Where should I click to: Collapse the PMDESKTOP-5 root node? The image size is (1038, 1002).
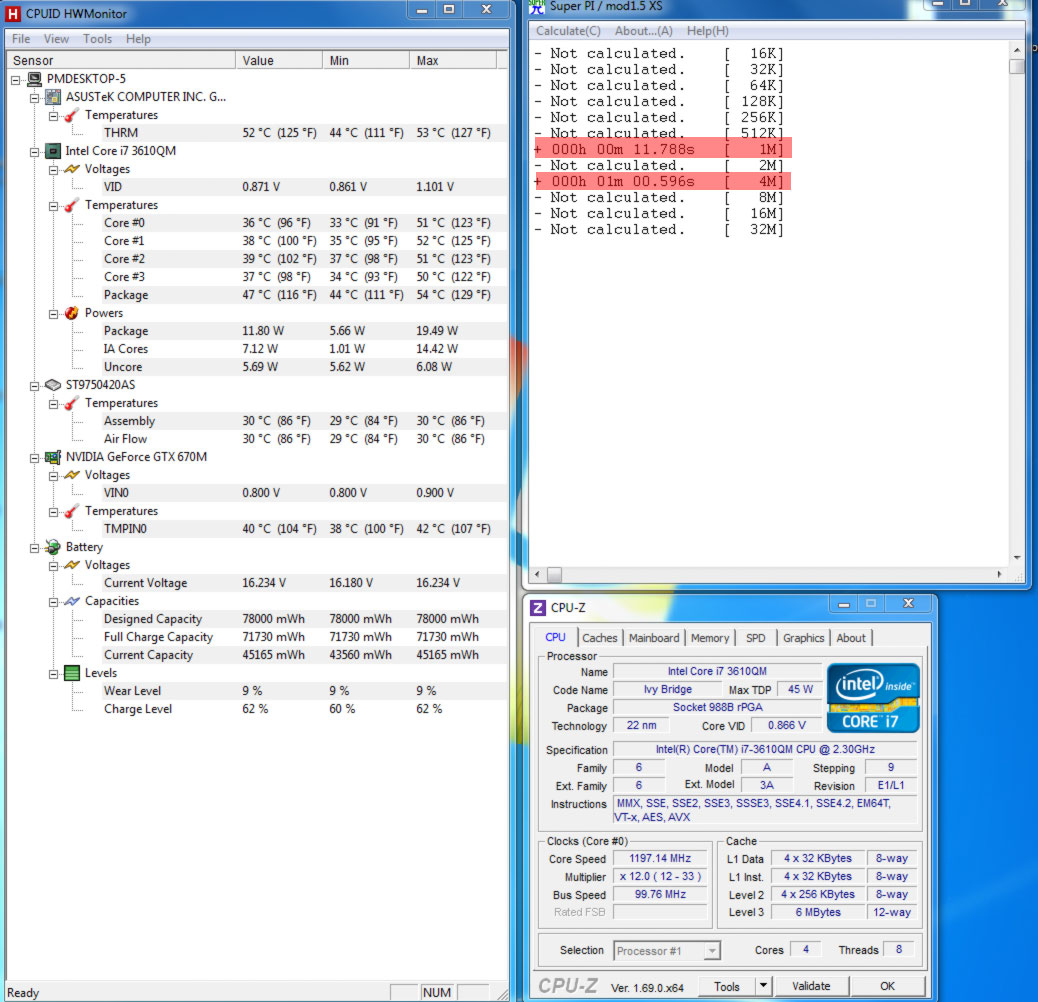(15, 80)
